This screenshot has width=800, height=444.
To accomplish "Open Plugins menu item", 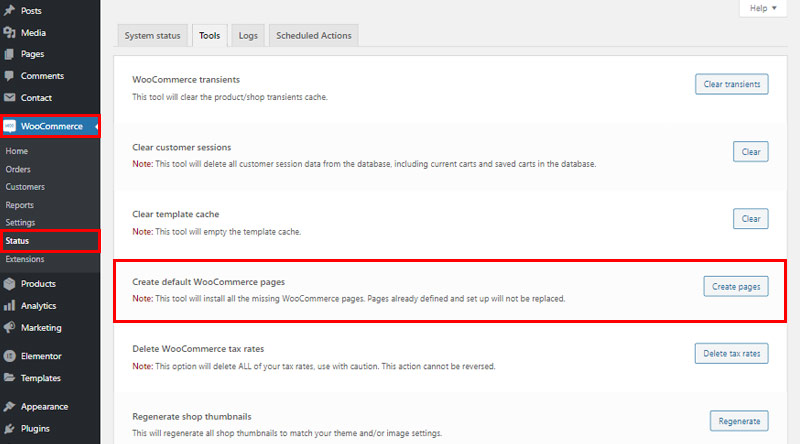I will pos(35,429).
